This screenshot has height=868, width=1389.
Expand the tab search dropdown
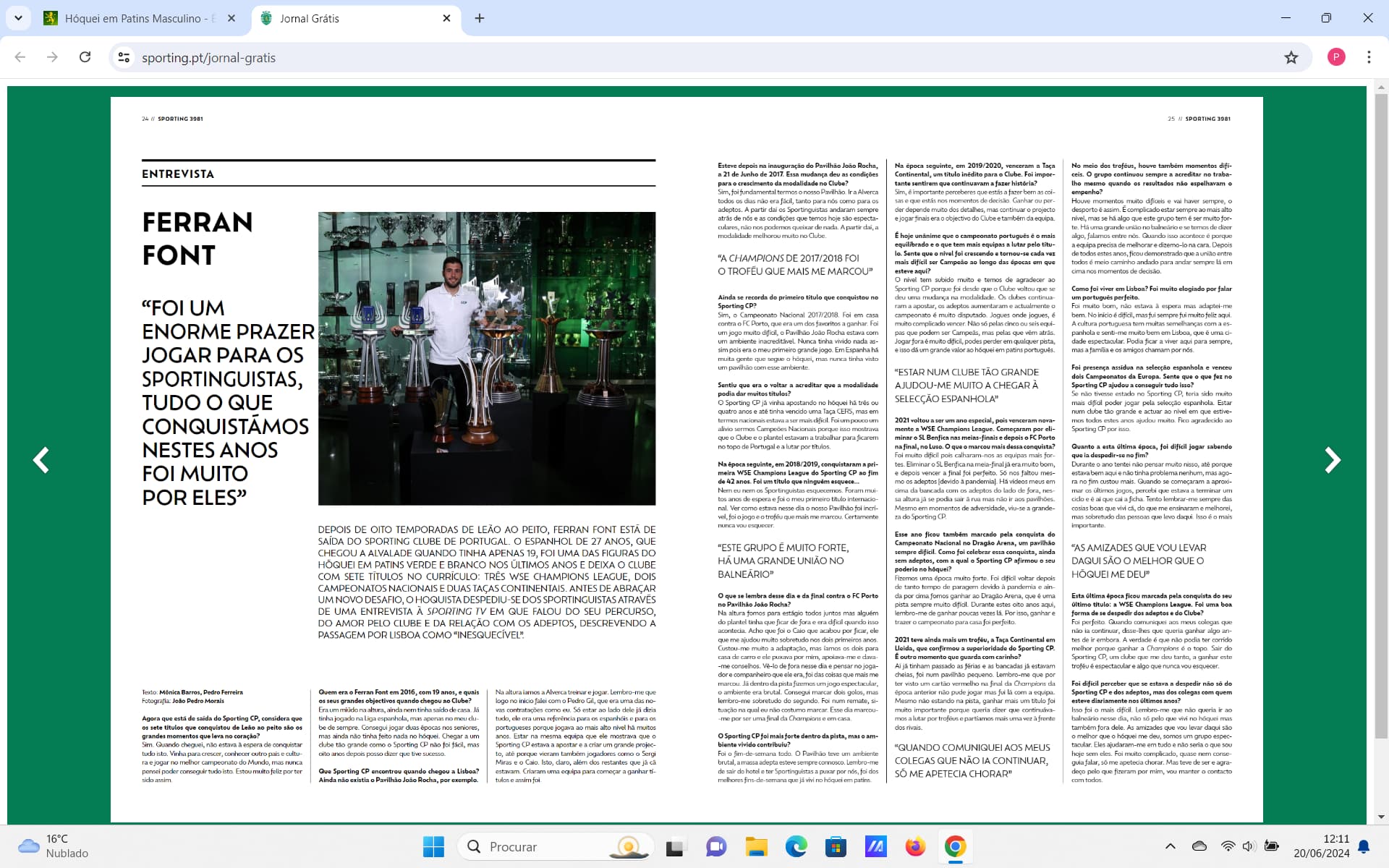click(x=18, y=18)
